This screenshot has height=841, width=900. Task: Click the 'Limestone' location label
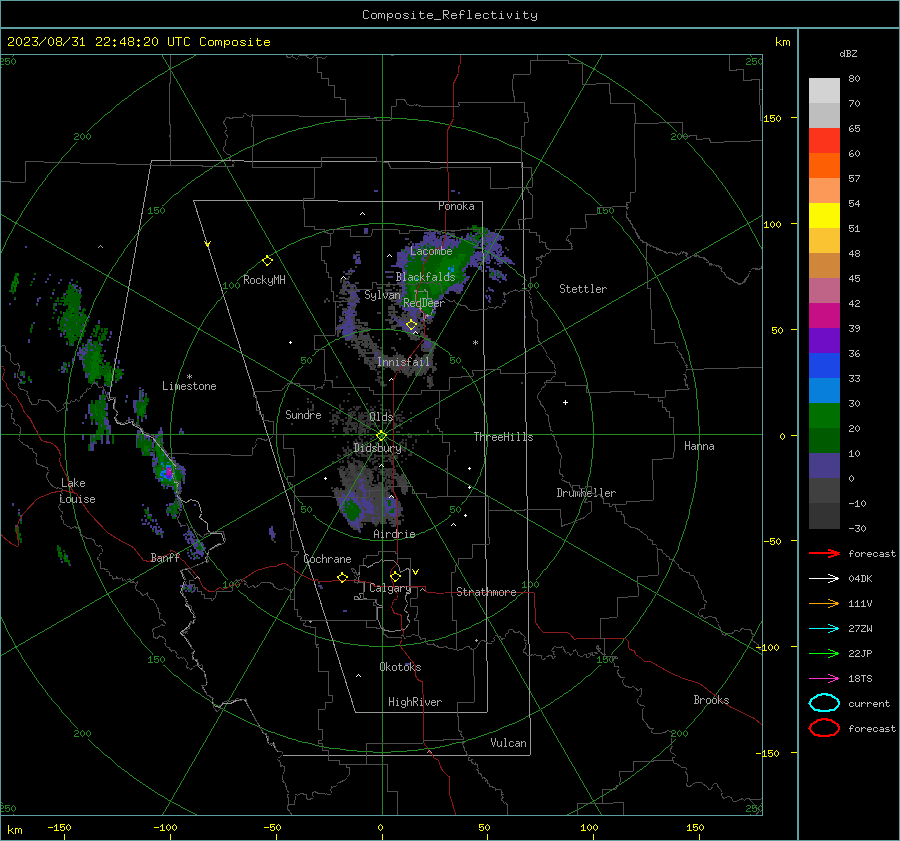coord(189,386)
